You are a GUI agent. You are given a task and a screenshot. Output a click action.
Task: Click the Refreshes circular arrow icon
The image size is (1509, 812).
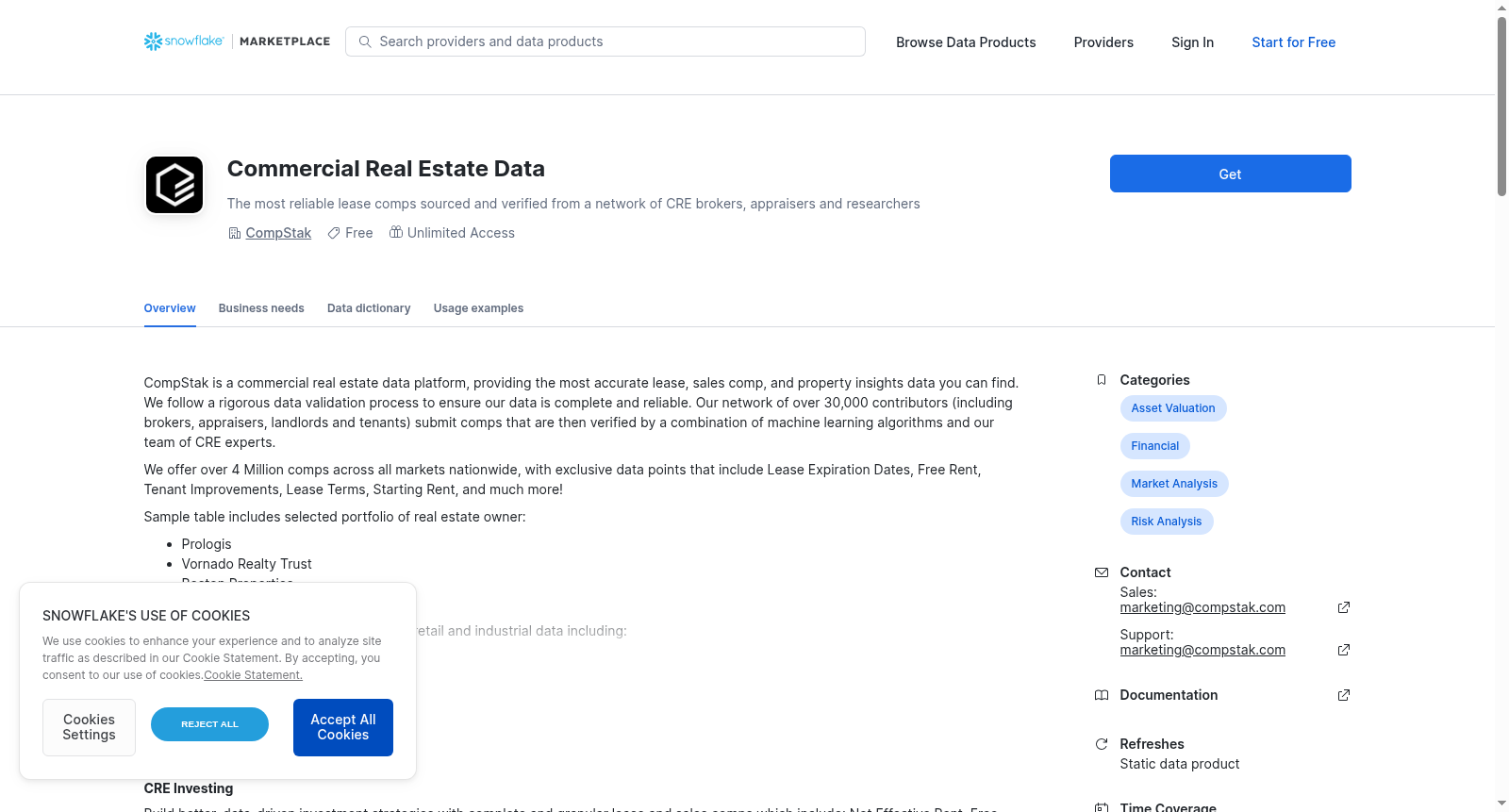coord(1102,744)
